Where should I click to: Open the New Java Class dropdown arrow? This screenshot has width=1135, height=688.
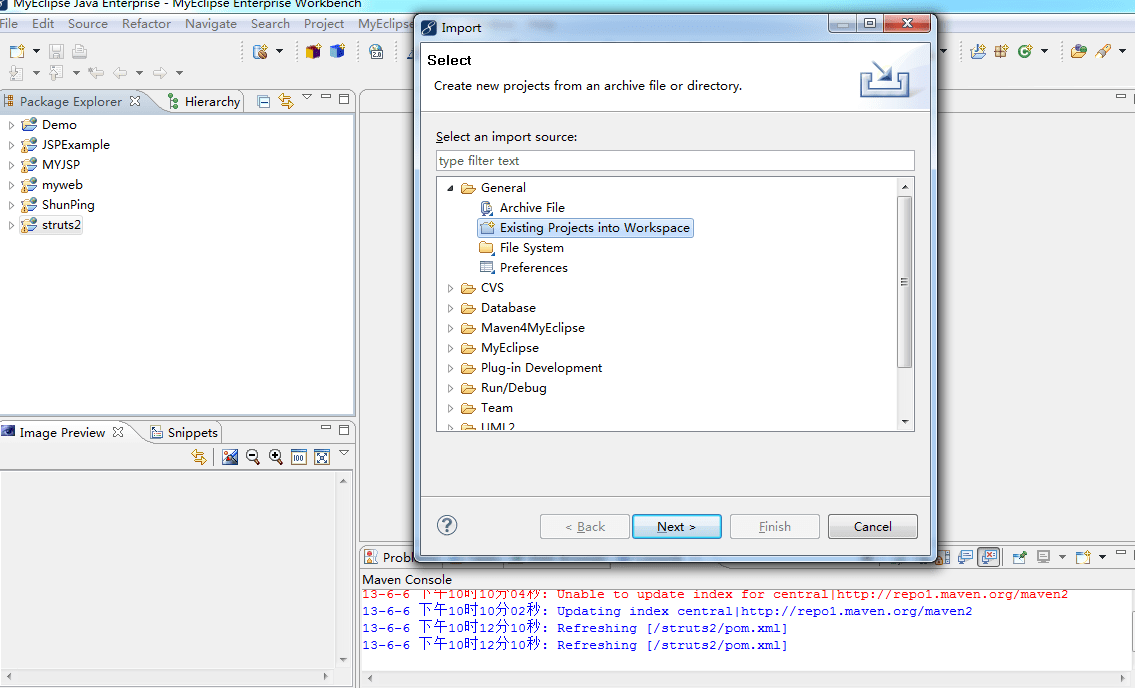tap(1044, 51)
